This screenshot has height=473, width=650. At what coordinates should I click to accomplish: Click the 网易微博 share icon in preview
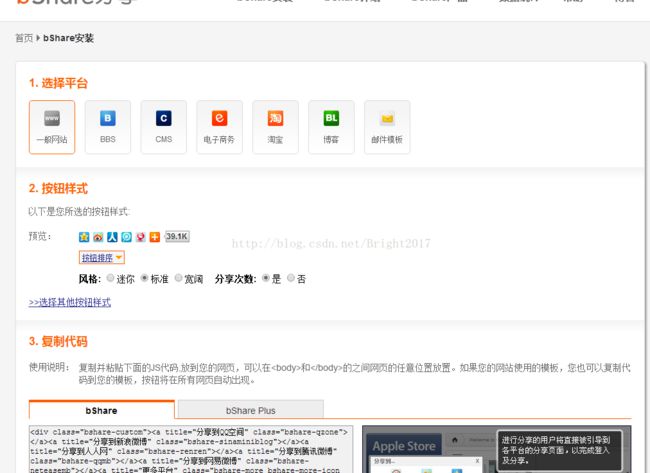[x=141, y=237]
